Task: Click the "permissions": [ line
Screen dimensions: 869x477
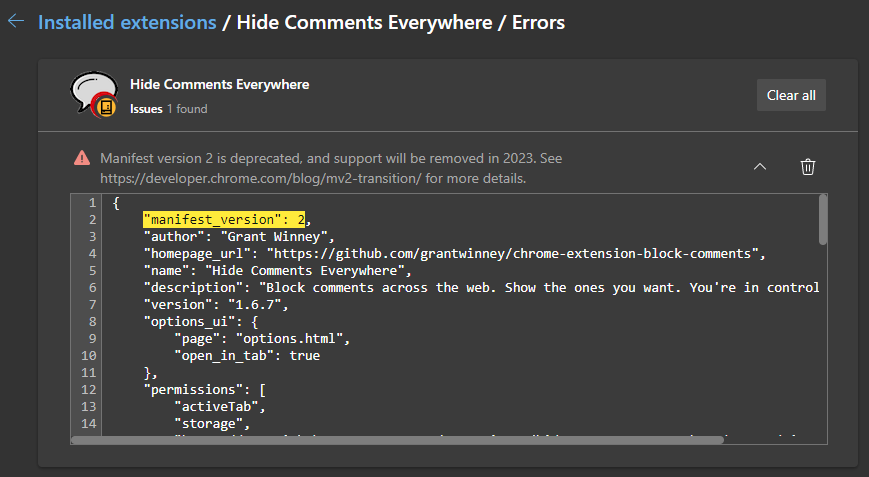Action: pyautogui.click(x=205, y=390)
